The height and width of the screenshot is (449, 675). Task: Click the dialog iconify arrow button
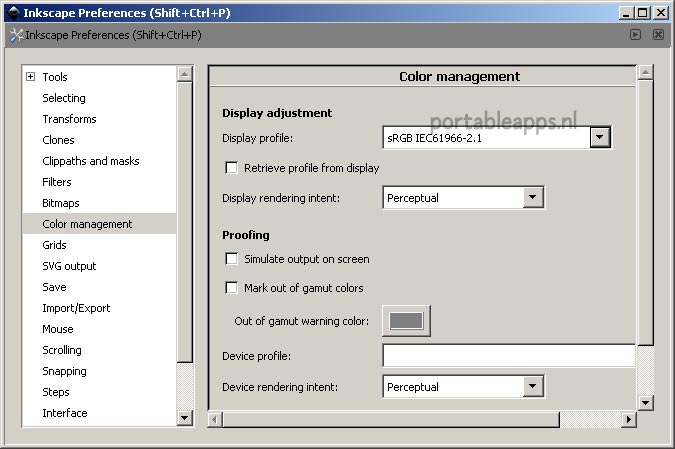(635, 34)
